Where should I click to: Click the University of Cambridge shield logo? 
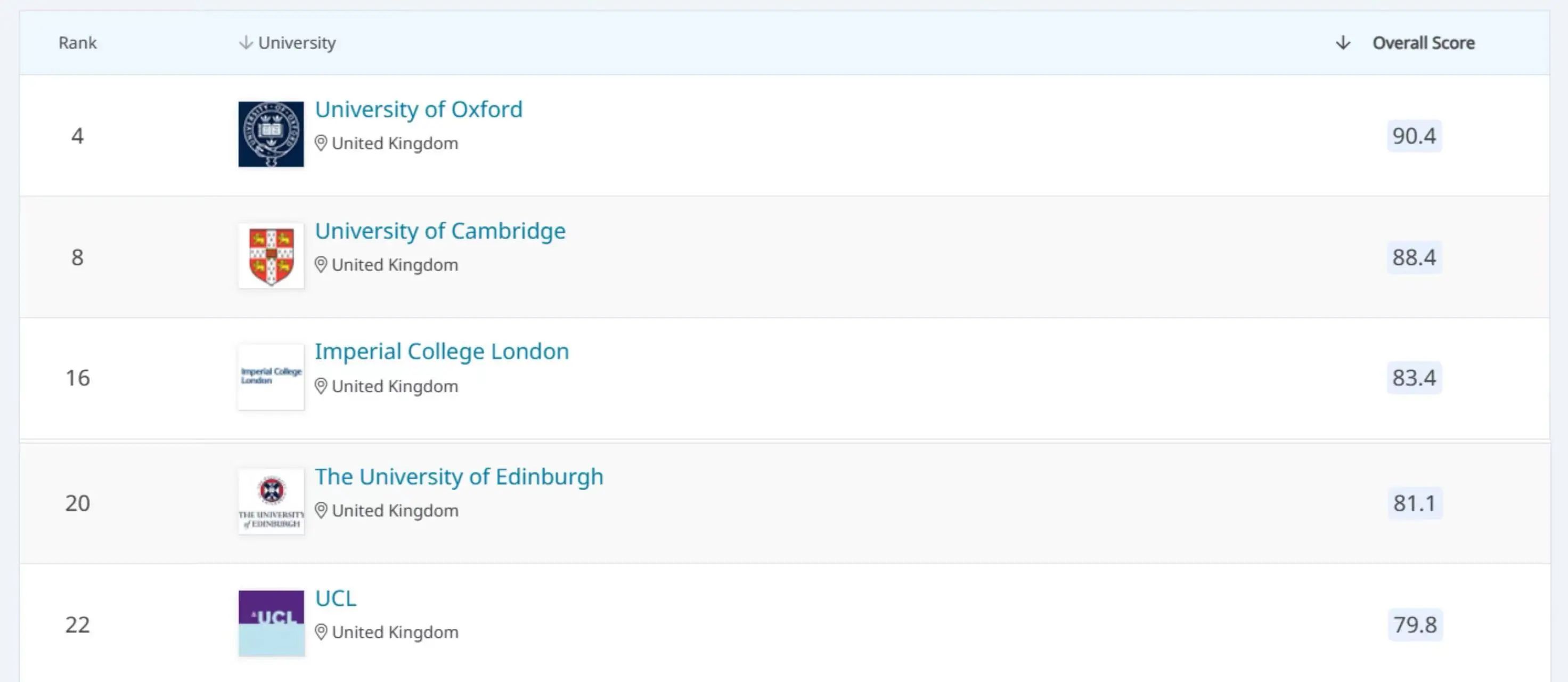pyautogui.click(x=271, y=256)
